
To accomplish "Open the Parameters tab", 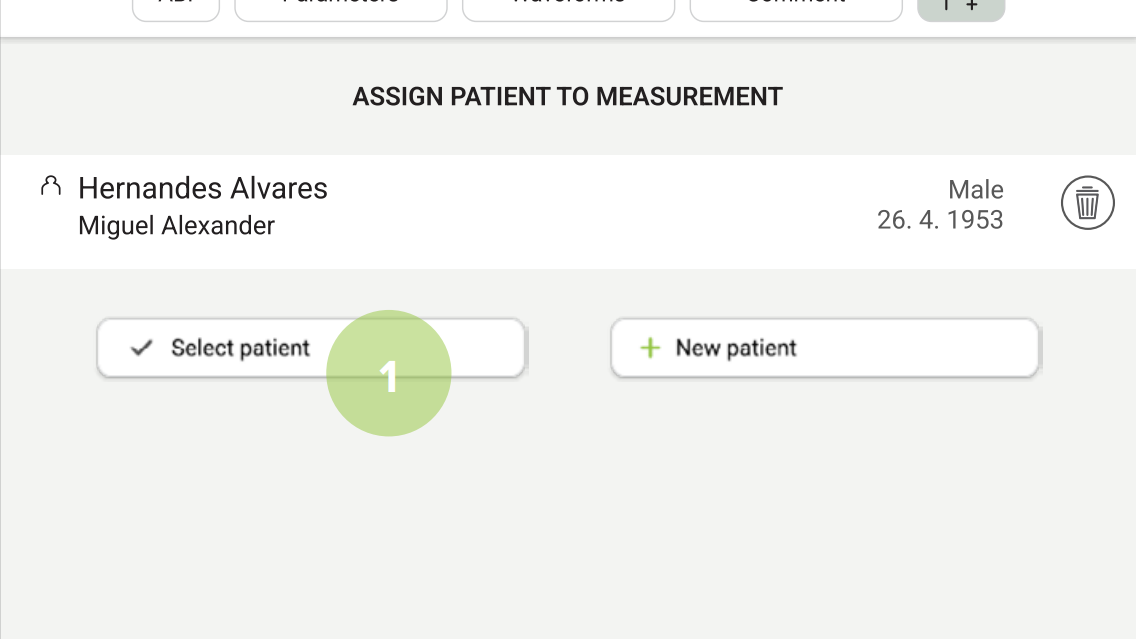I will [x=340, y=4].
